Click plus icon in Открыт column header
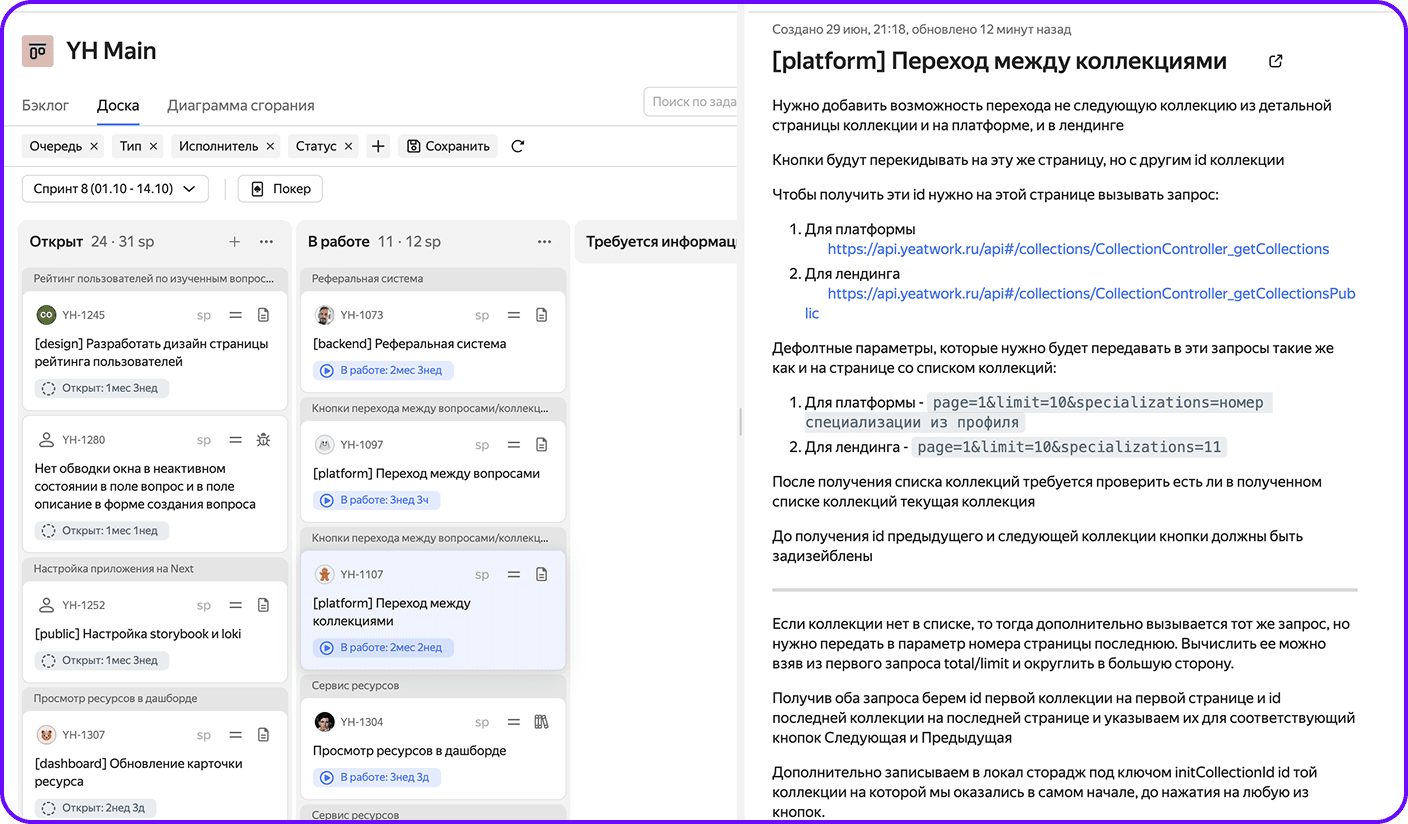Screen dimensions: 1408x824 pos(235,242)
